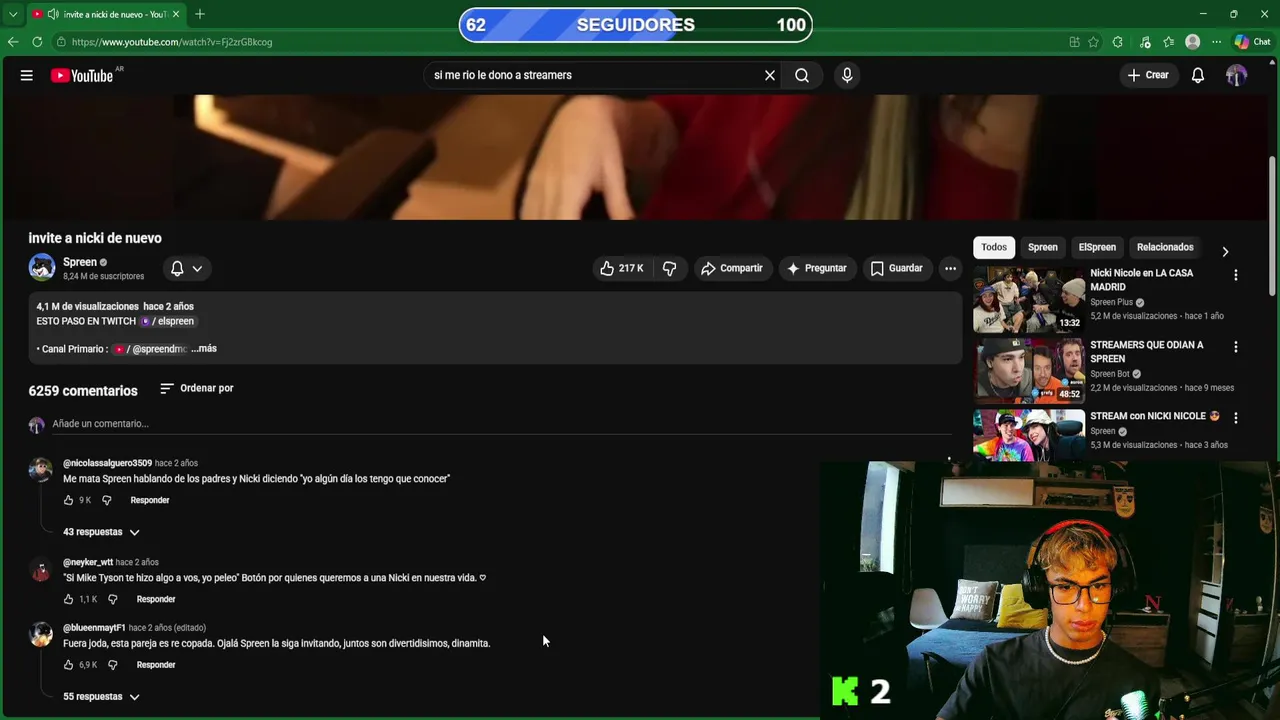Open subscription notification bell dropdown
The height and width of the screenshot is (720, 1280).
pyautogui.click(x=187, y=268)
